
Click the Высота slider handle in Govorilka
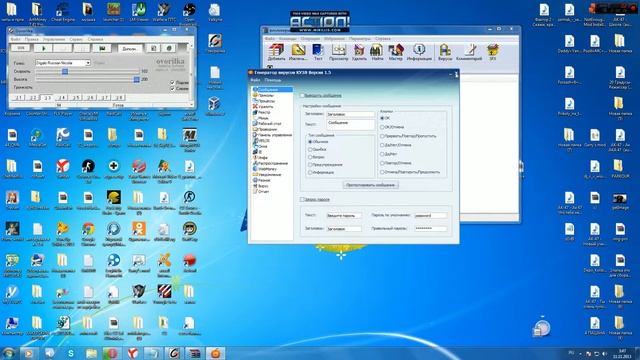click(136, 80)
